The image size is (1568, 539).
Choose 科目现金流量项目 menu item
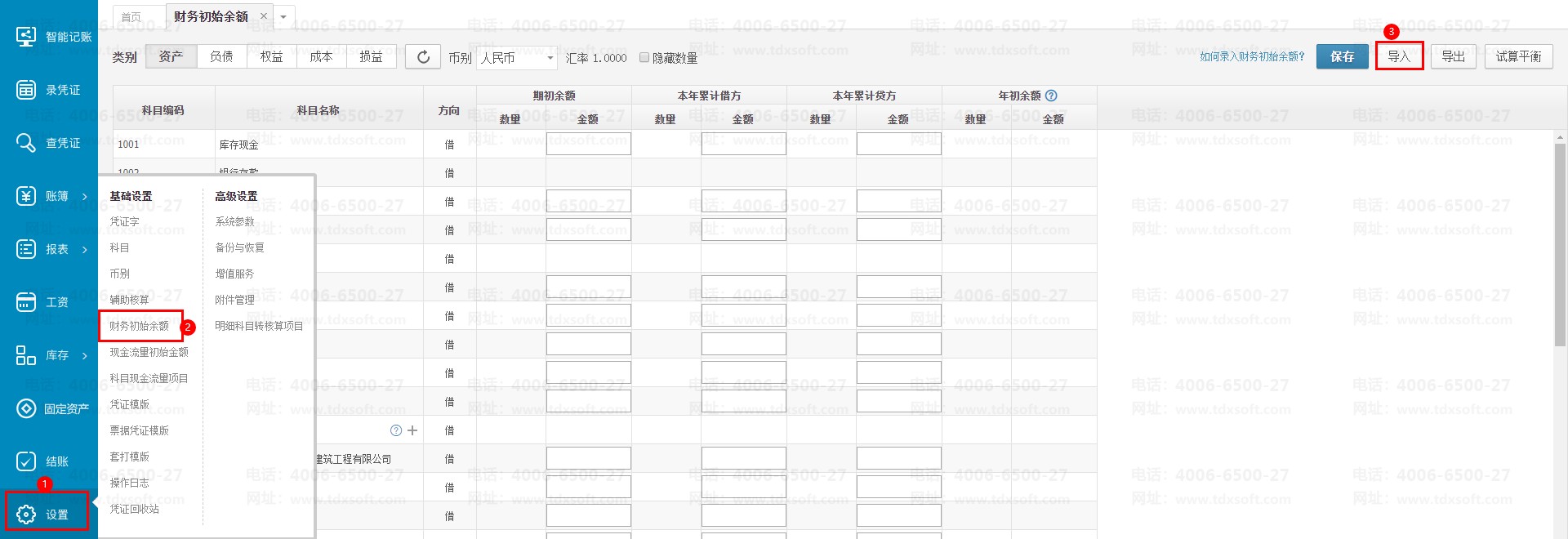pos(149,378)
